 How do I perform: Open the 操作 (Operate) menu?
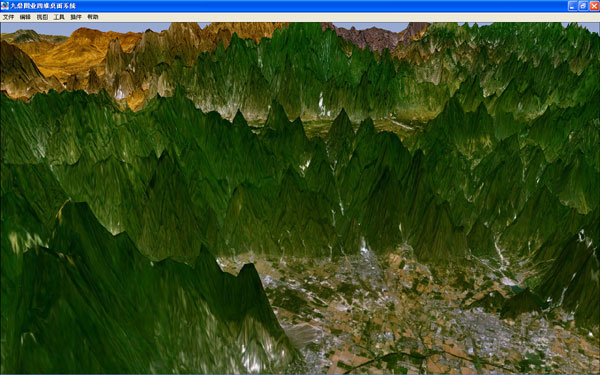click(x=76, y=17)
